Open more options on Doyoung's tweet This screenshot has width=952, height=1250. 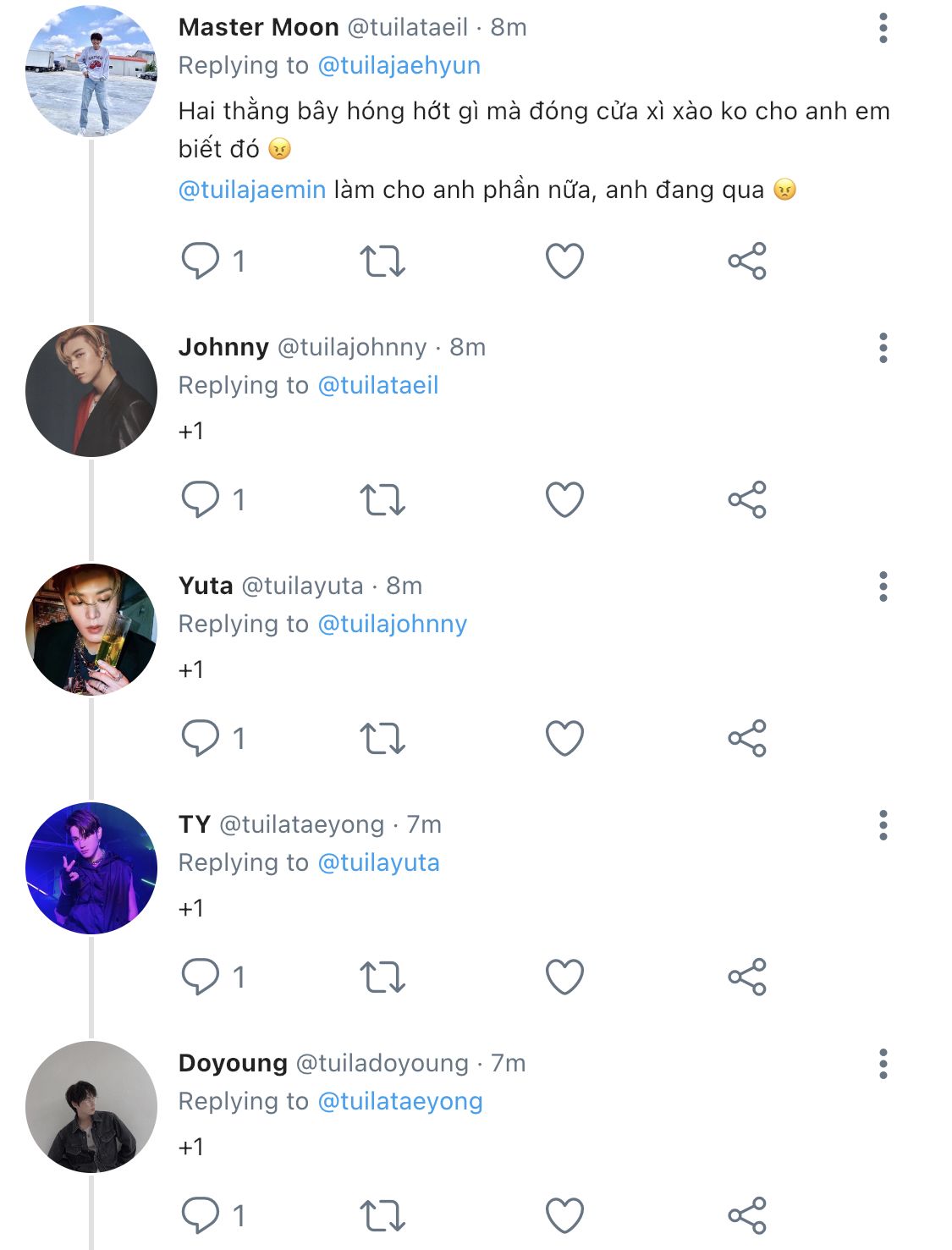pyautogui.click(x=883, y=1064)
